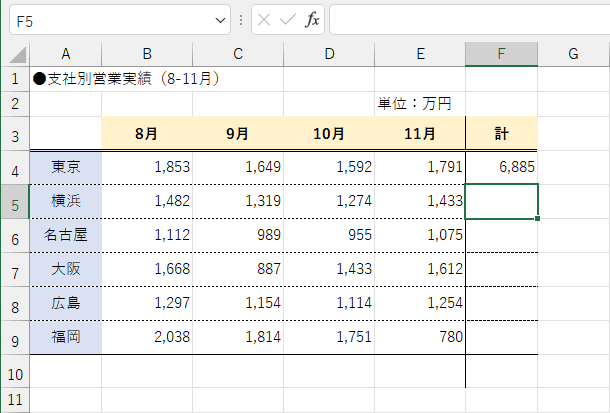Click the Enter checkmark formula icon

288,19
